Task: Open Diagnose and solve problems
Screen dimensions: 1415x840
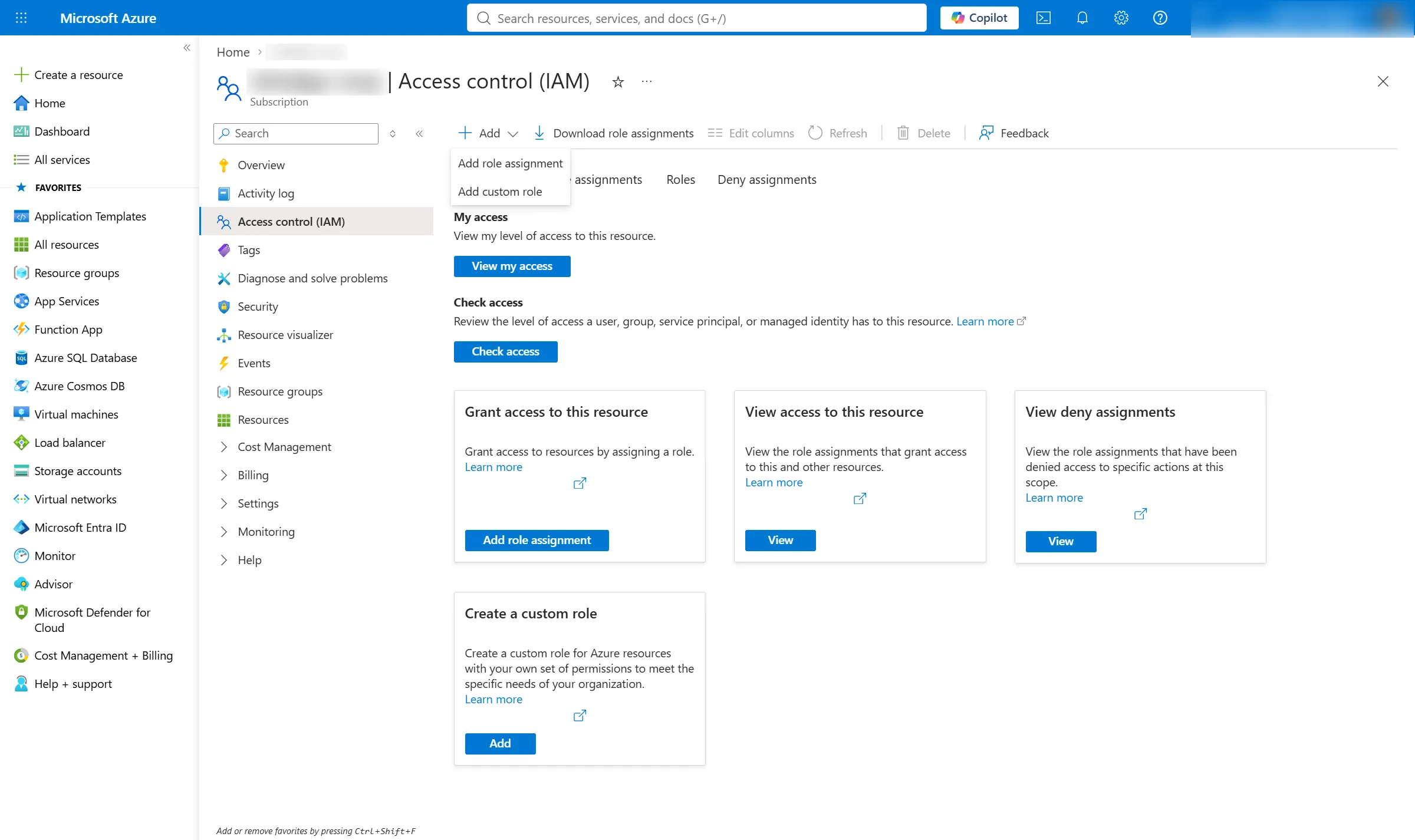Action: (x=317, y=278)
